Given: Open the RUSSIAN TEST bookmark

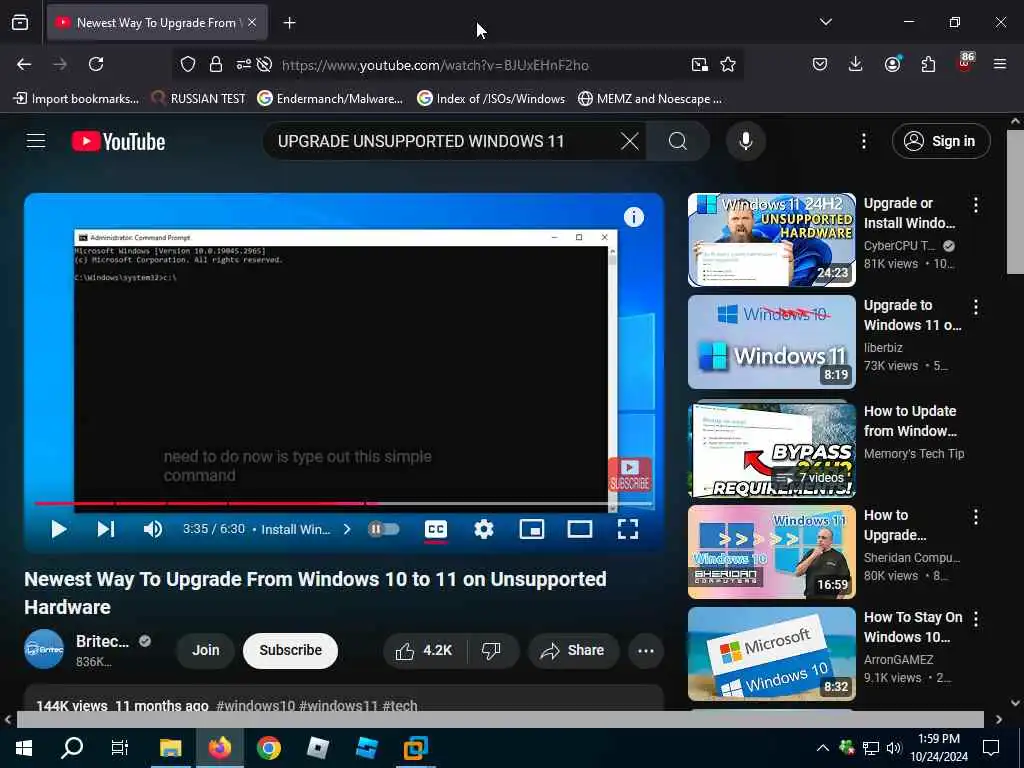Looking at the screenshot, I should pyautogui.click(x=199, y=99).
